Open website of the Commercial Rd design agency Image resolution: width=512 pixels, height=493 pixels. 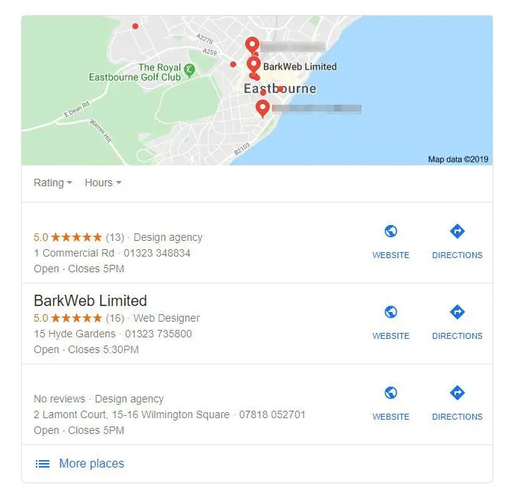391,242
